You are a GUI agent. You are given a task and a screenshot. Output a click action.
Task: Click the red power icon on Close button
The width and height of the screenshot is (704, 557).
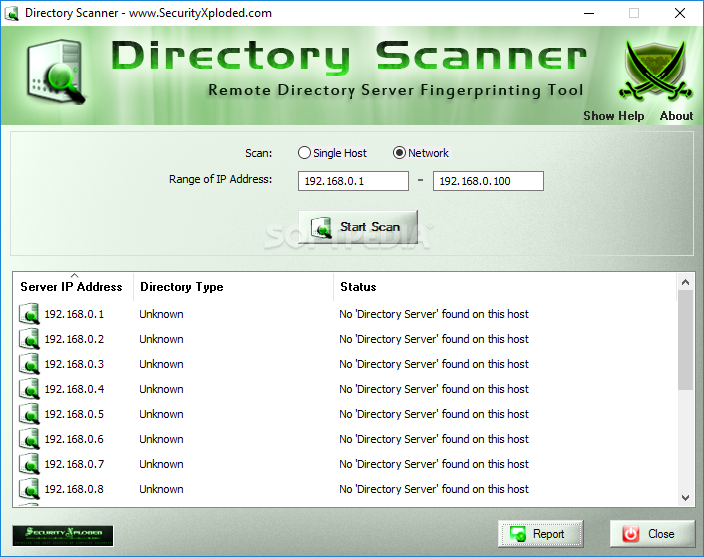630,534
